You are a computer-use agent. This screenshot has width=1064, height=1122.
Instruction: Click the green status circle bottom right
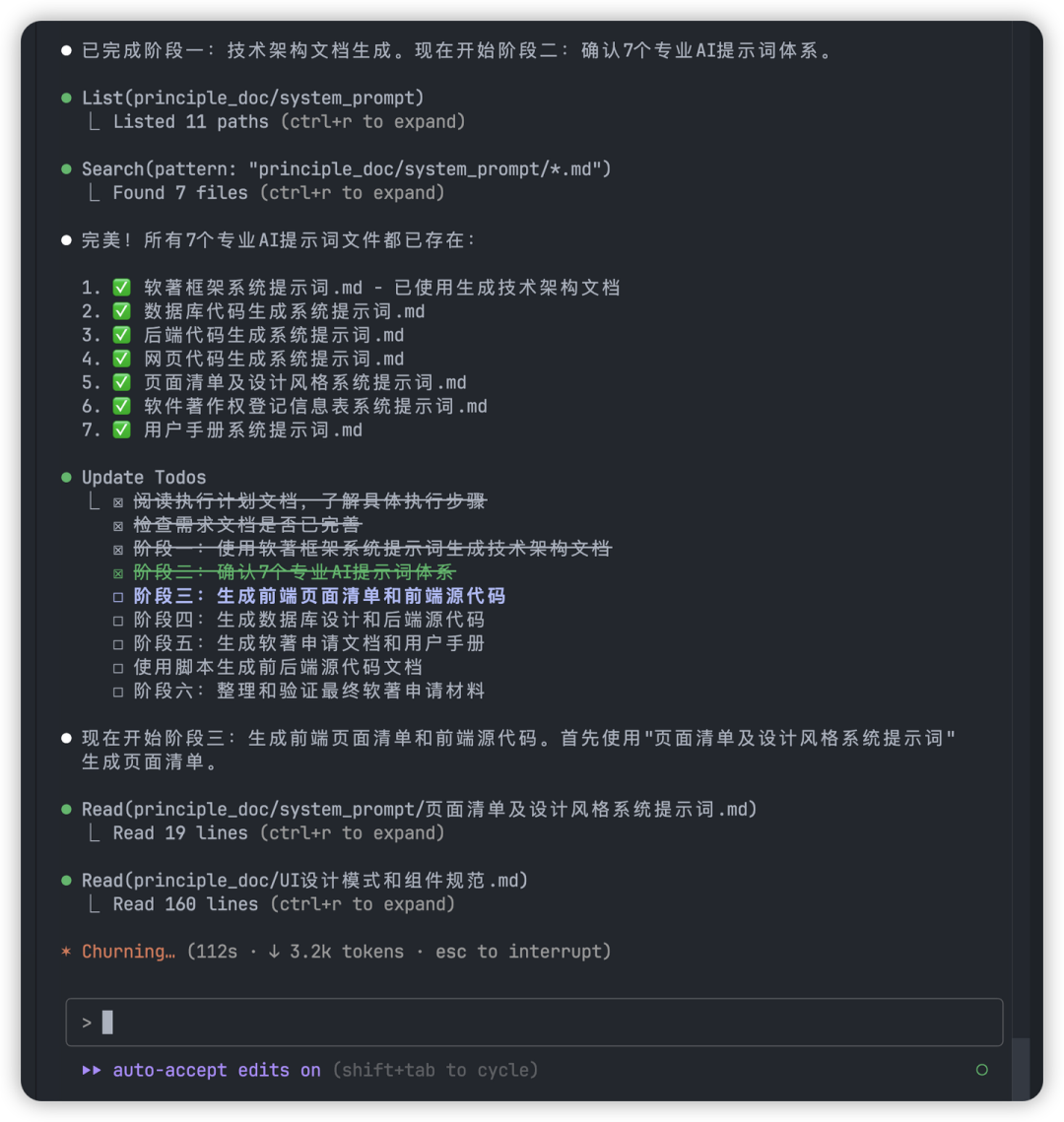click(x=981, y=1070)
